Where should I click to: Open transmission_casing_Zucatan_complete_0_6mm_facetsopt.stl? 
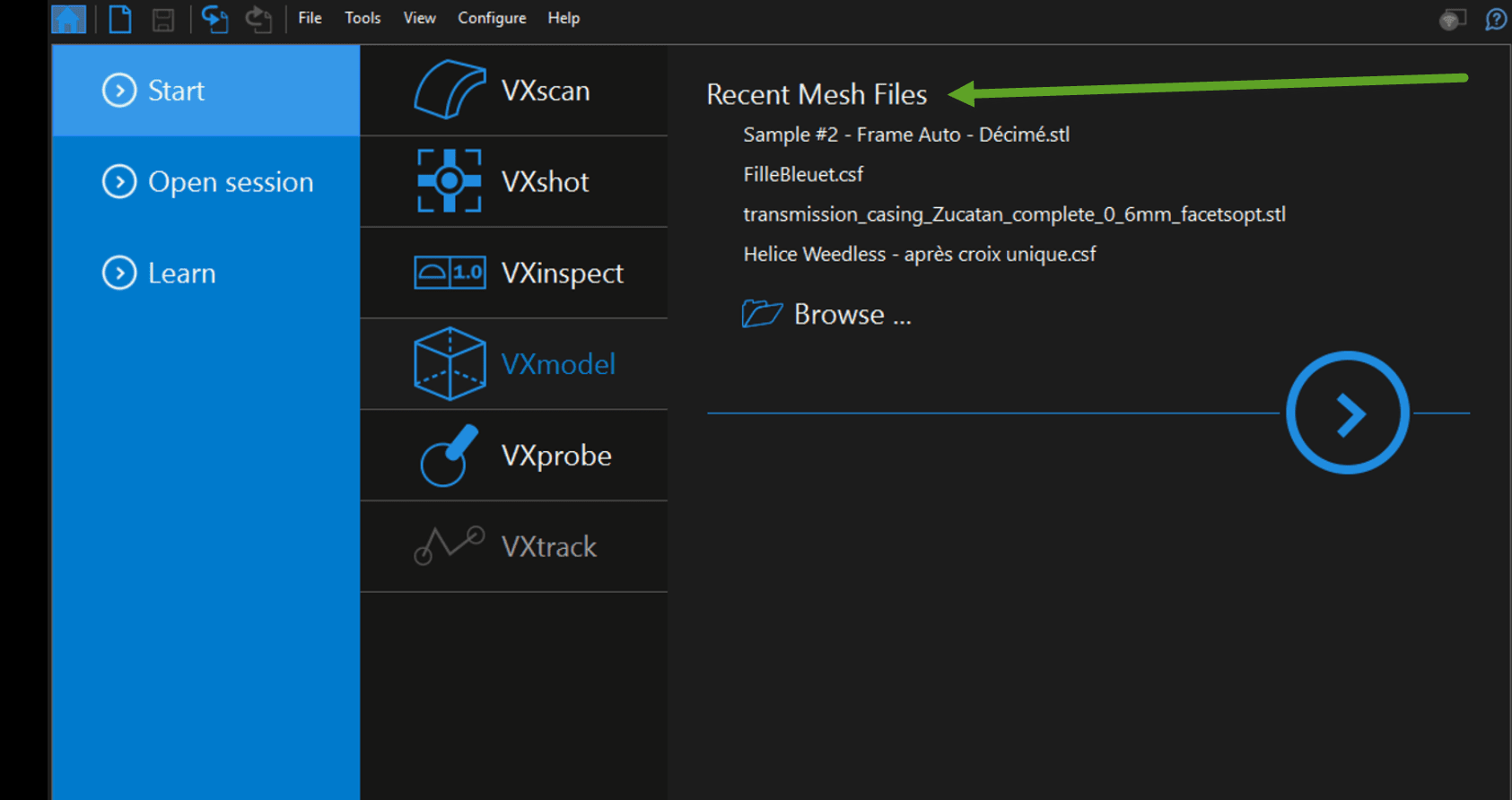coord(1014,214)
